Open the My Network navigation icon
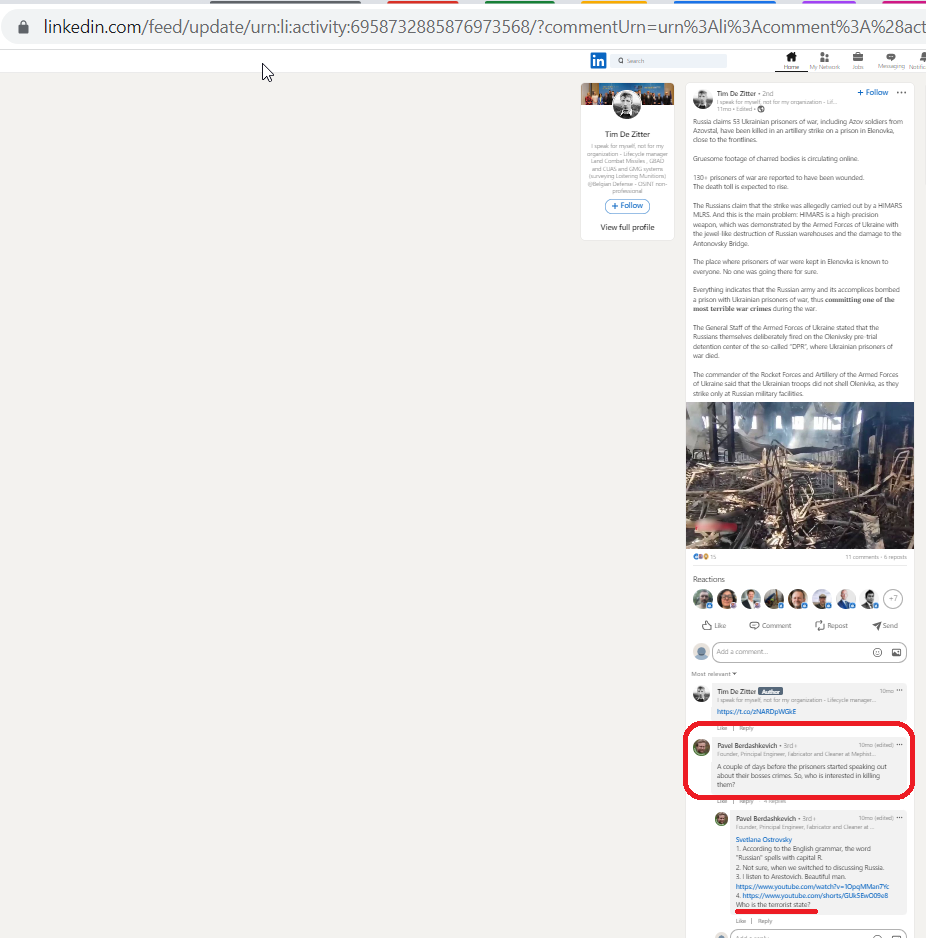 pos(824,60)
